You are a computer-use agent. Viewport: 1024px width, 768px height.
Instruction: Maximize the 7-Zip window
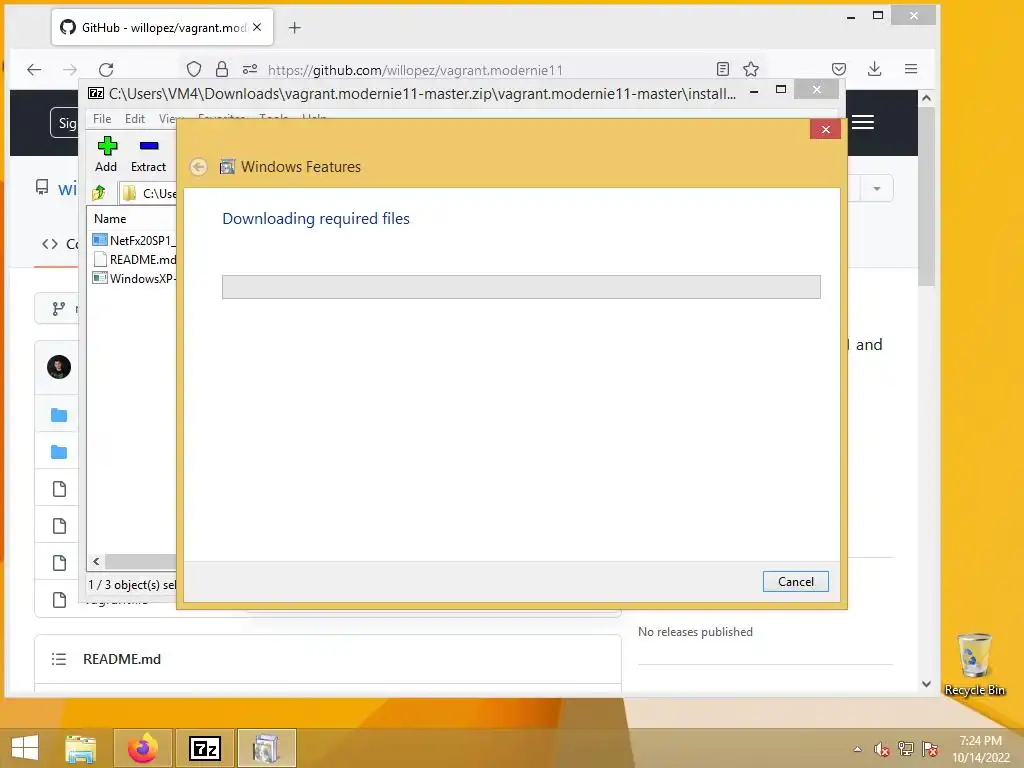[x=781, y=90]
